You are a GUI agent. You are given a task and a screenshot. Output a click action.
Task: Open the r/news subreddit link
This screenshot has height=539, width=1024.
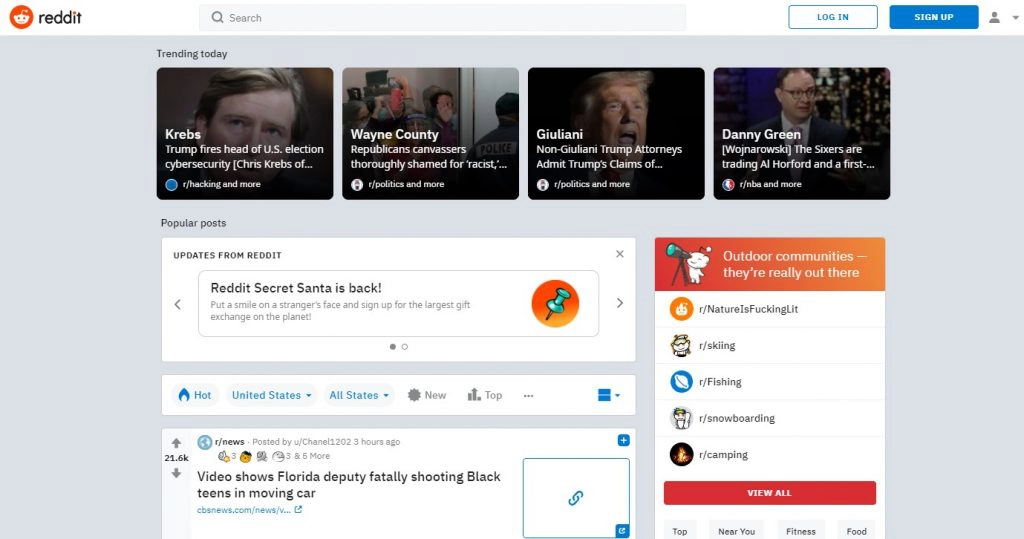[x=230, y=442]
